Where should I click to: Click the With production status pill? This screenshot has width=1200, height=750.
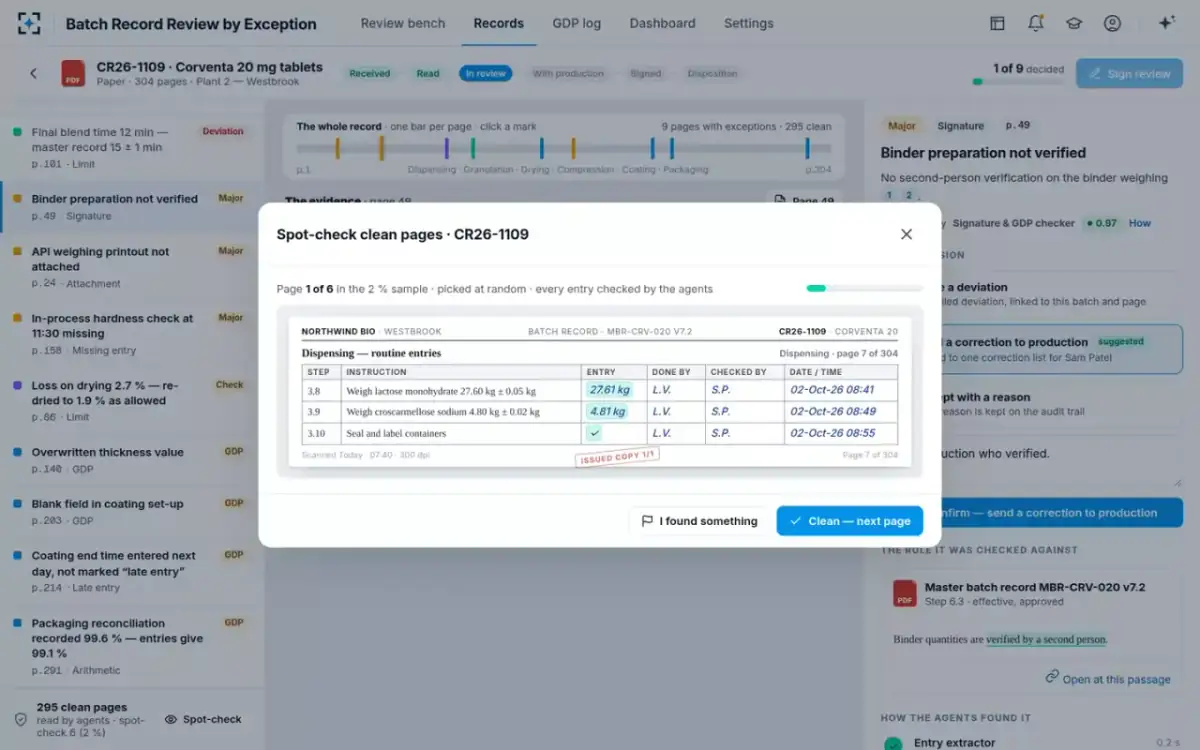point(568,73)
